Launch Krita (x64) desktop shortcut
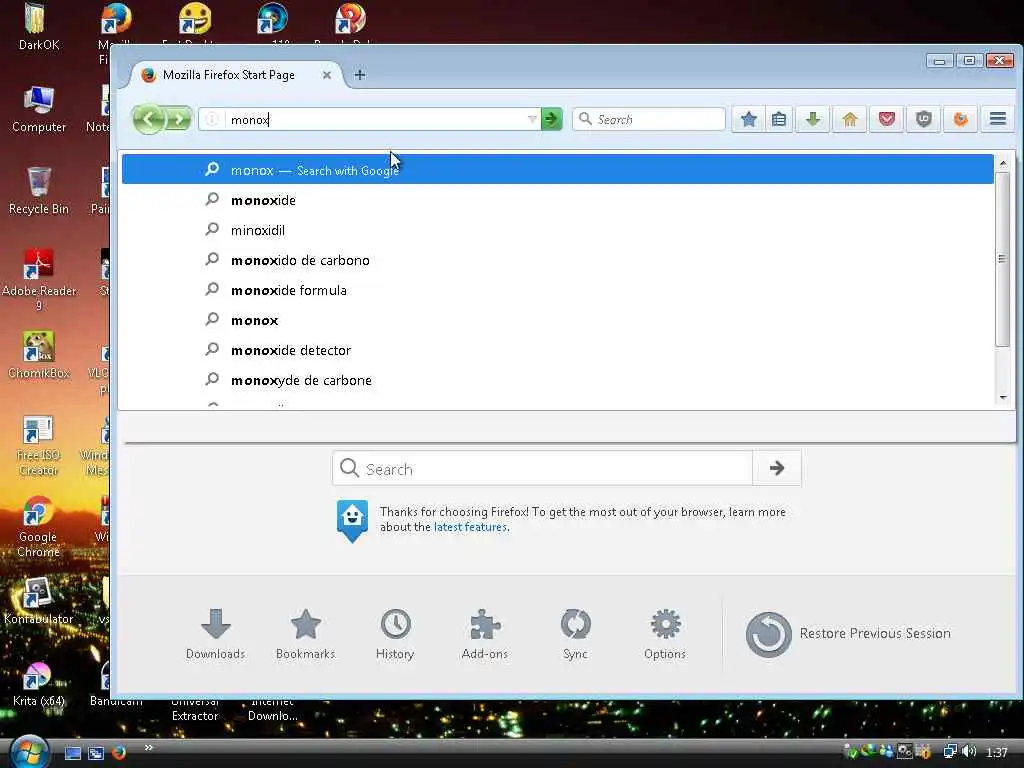Screen dimensions: 1024x768 coord(38,683)
